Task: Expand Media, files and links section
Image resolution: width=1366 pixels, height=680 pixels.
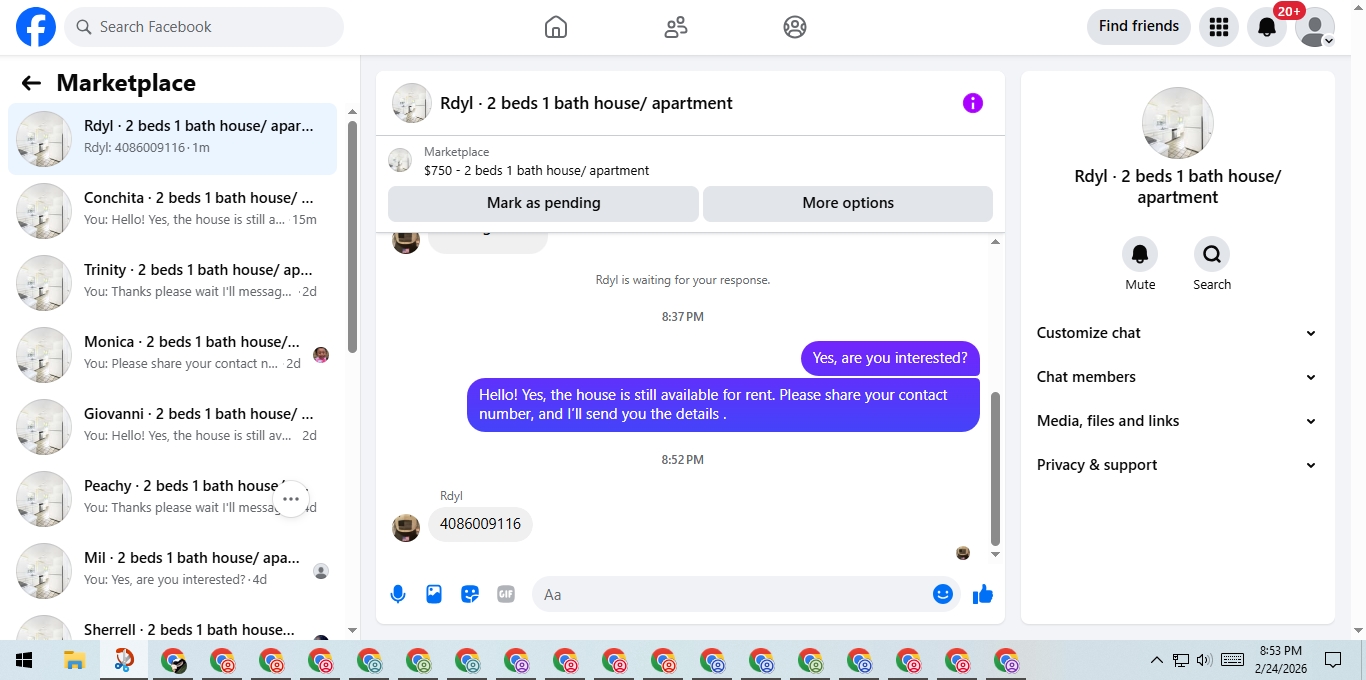Action: [x=1178, y=421]
